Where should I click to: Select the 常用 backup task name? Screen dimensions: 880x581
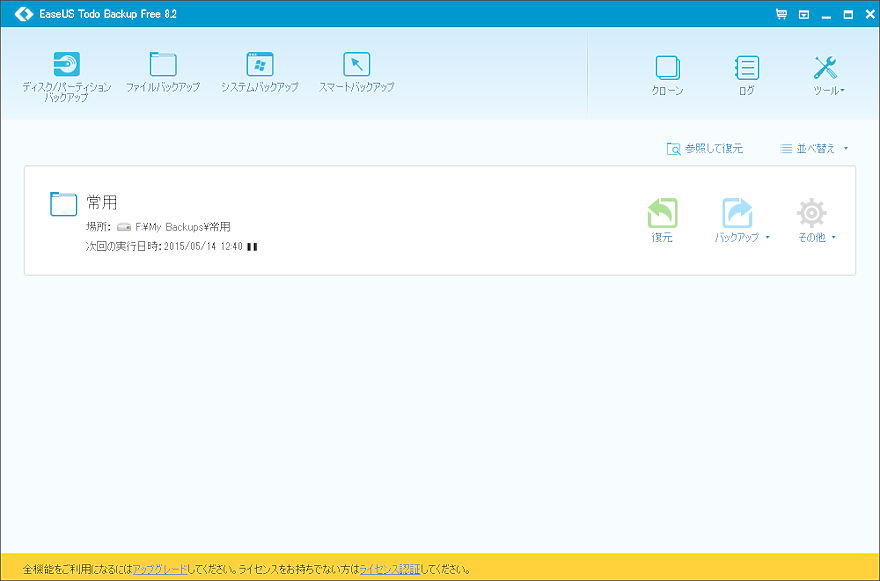pos(102,203)
